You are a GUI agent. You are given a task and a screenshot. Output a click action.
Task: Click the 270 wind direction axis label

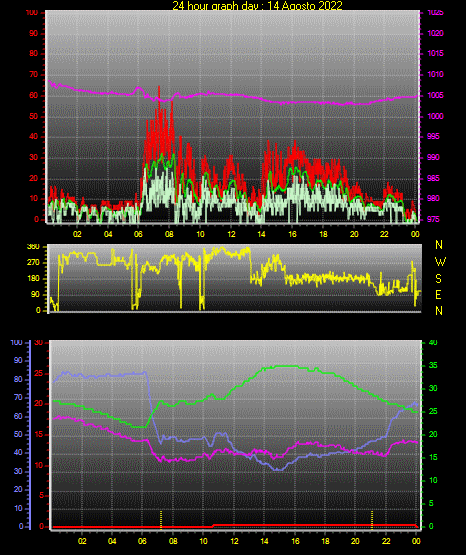pyautogui.click(x=33, y=263)
